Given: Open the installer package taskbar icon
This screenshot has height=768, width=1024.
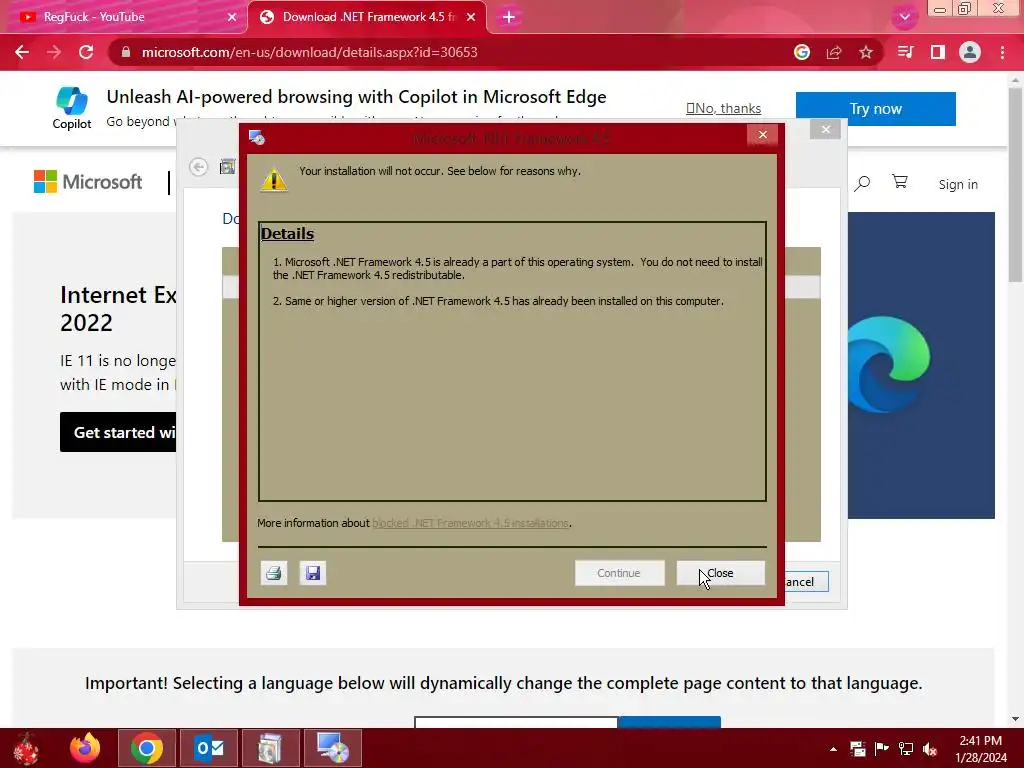Looking at the screenshot, I should point(270,748).
